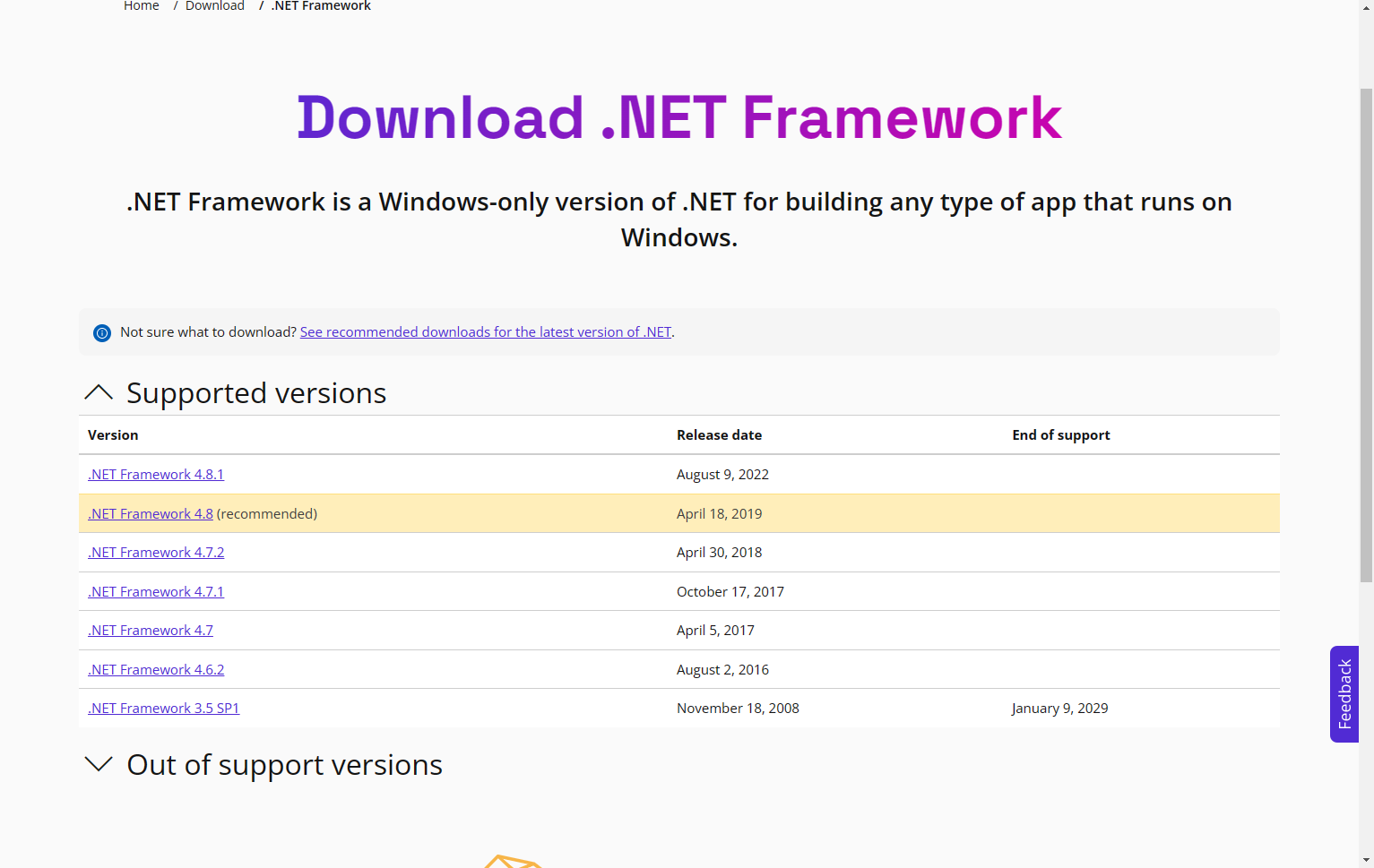Viewport: 1374px width, 868px height.
Task: Open the .NET Framework 4.8.1 download page
Action: [155, 474]
